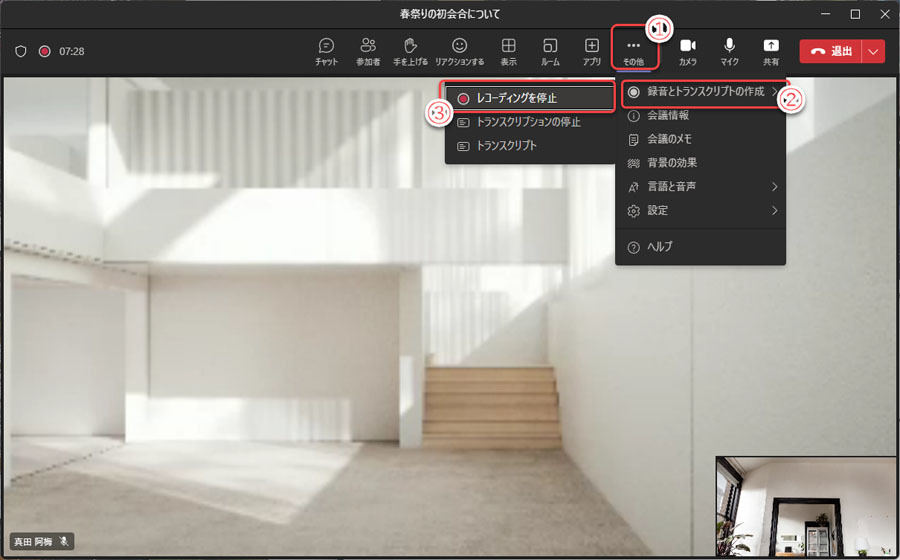Raise hand with 手を上げる
The height and width of the screenshot is (560, 900).
click(410, 52)
